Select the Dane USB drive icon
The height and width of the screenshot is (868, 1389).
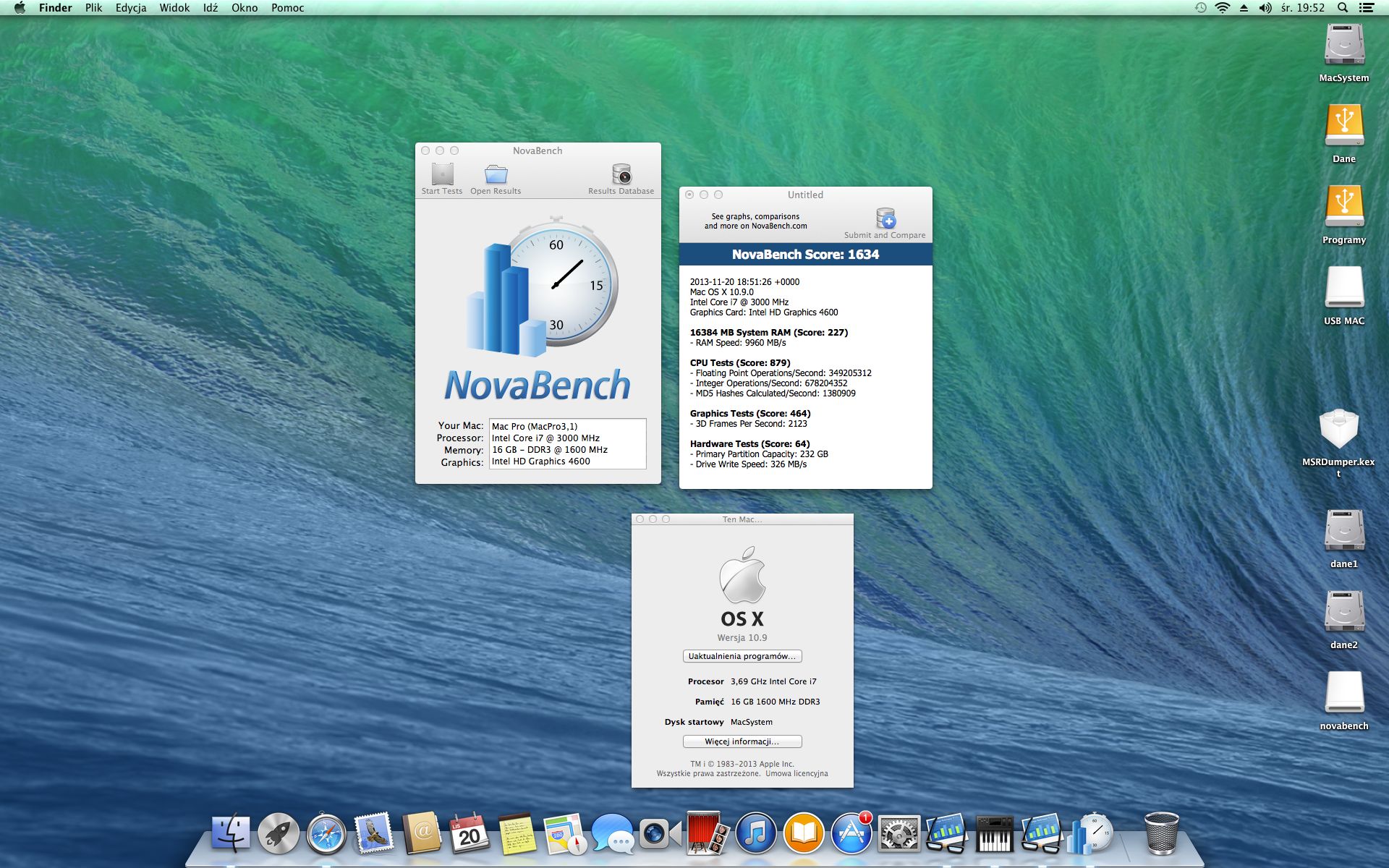coord(1344,126)
